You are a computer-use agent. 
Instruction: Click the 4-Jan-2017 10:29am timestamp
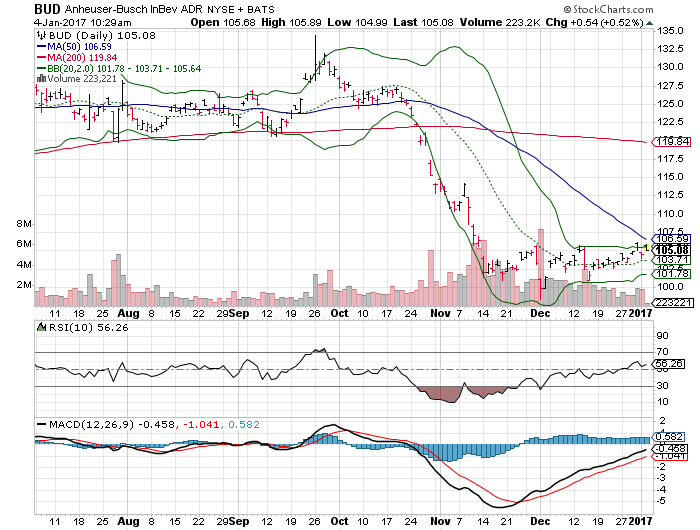click(x=83, y=22)
